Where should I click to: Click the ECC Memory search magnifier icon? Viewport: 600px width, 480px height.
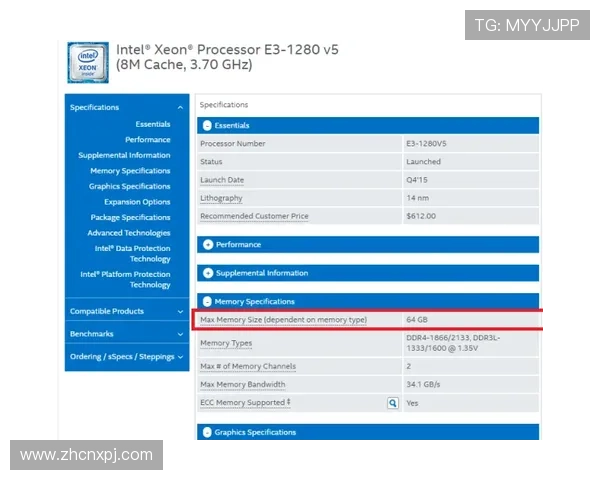point(393,403)
